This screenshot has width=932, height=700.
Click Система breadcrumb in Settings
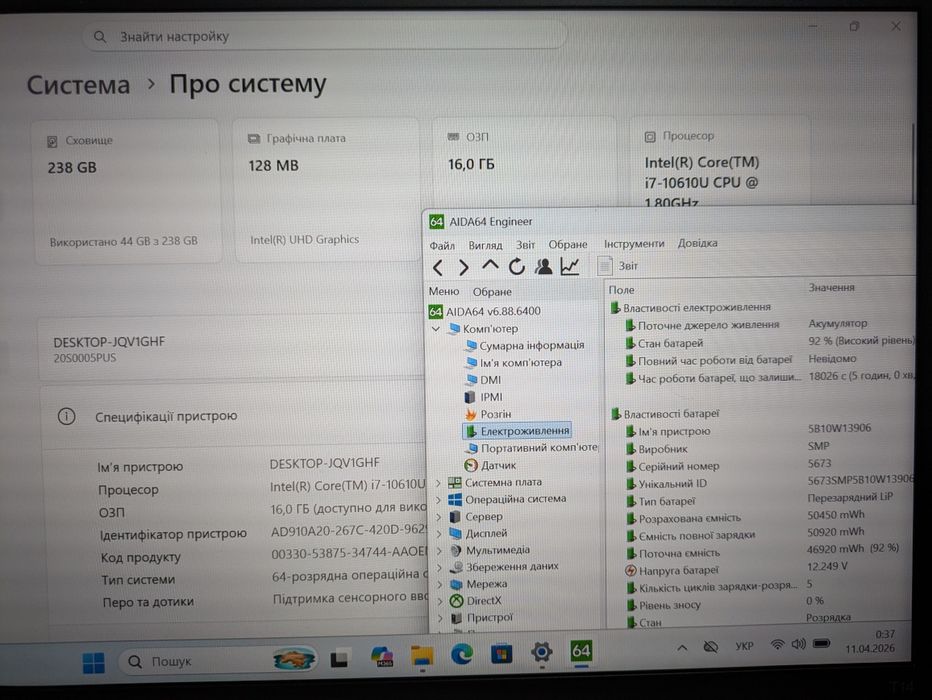click(78, 85)
